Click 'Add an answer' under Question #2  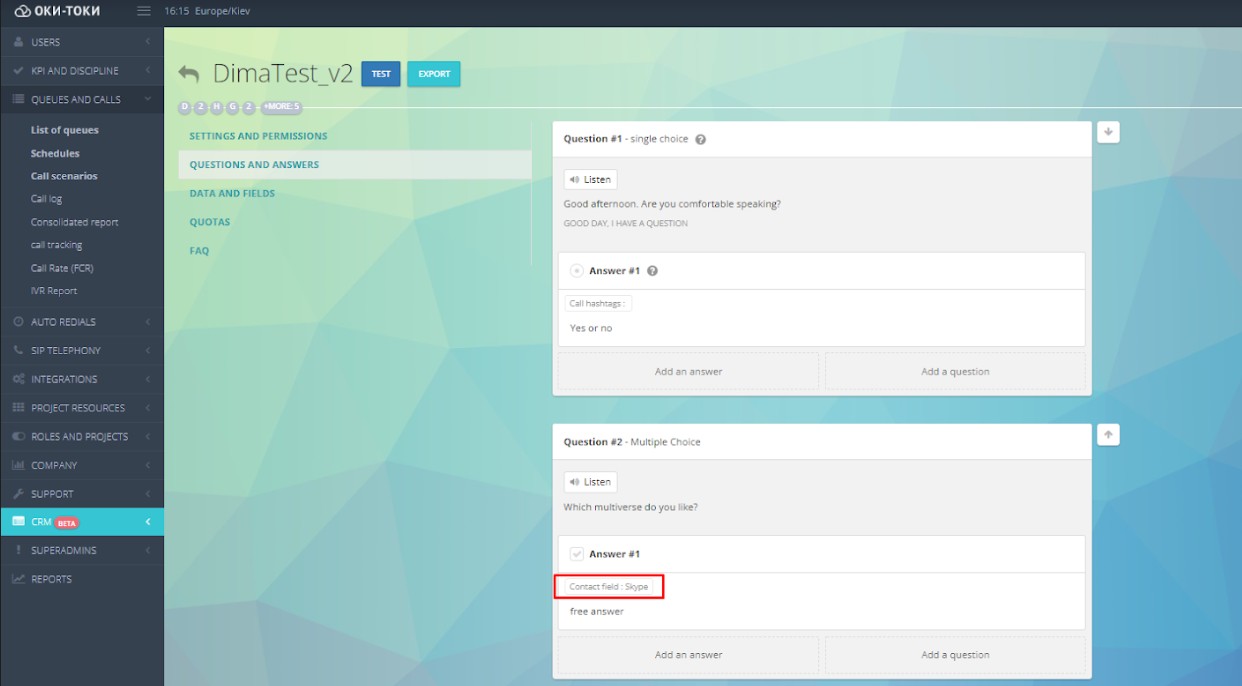[x=688, y=655]
